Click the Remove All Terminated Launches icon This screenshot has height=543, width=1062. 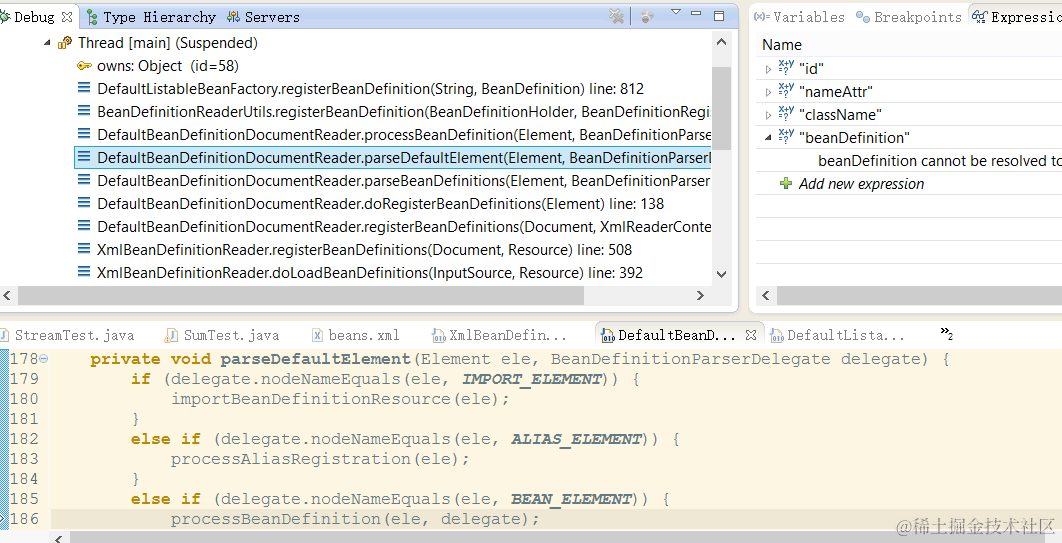click(x=616, y=16)
